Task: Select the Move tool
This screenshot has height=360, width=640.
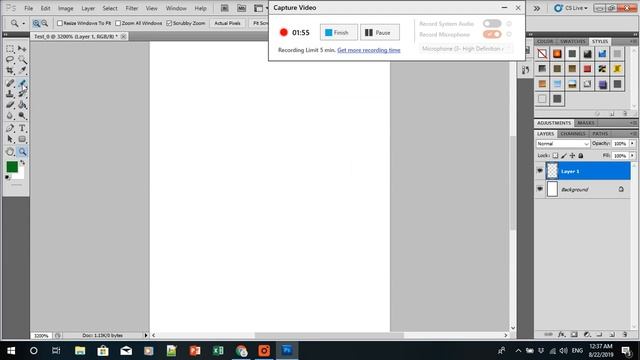Action: pyautogui.click(x=22, y=49)
